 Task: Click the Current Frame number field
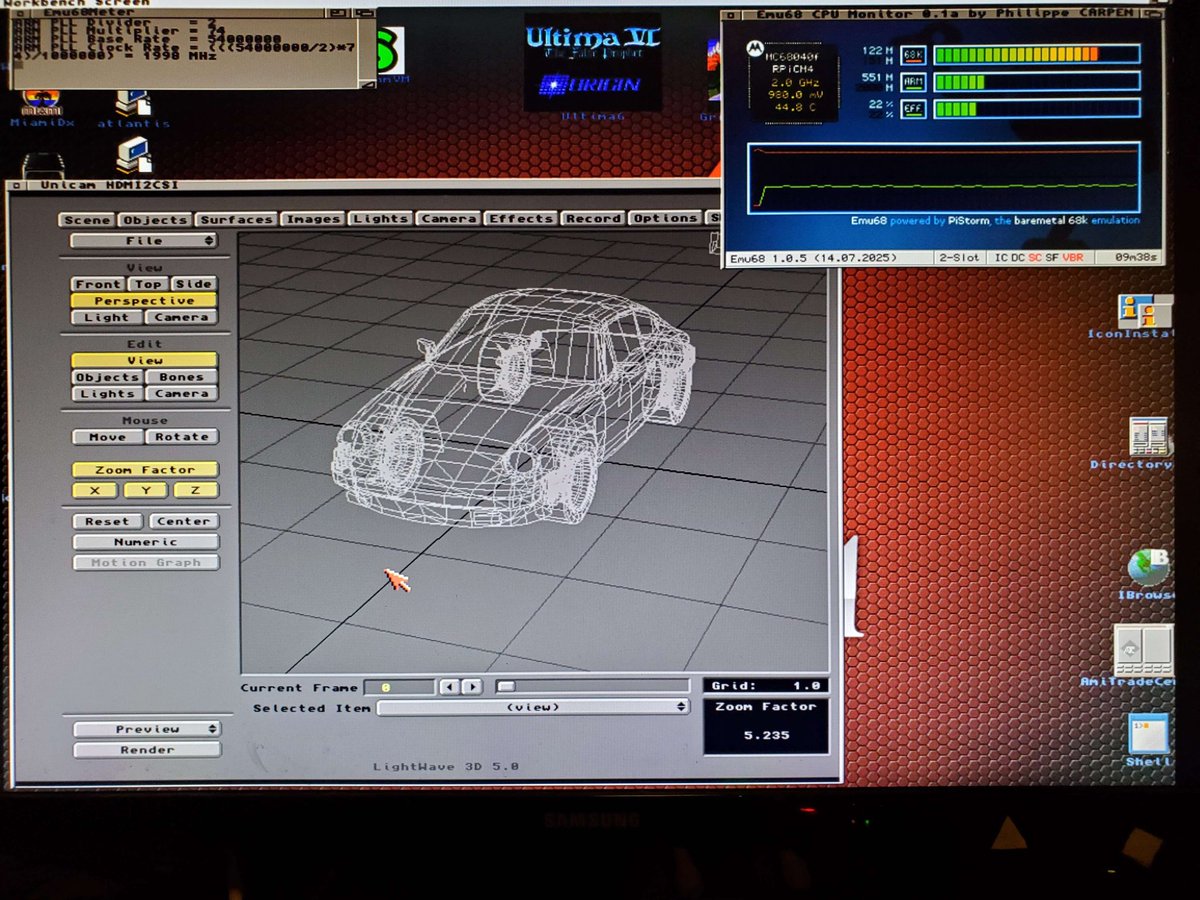click(x=399, y=687)
